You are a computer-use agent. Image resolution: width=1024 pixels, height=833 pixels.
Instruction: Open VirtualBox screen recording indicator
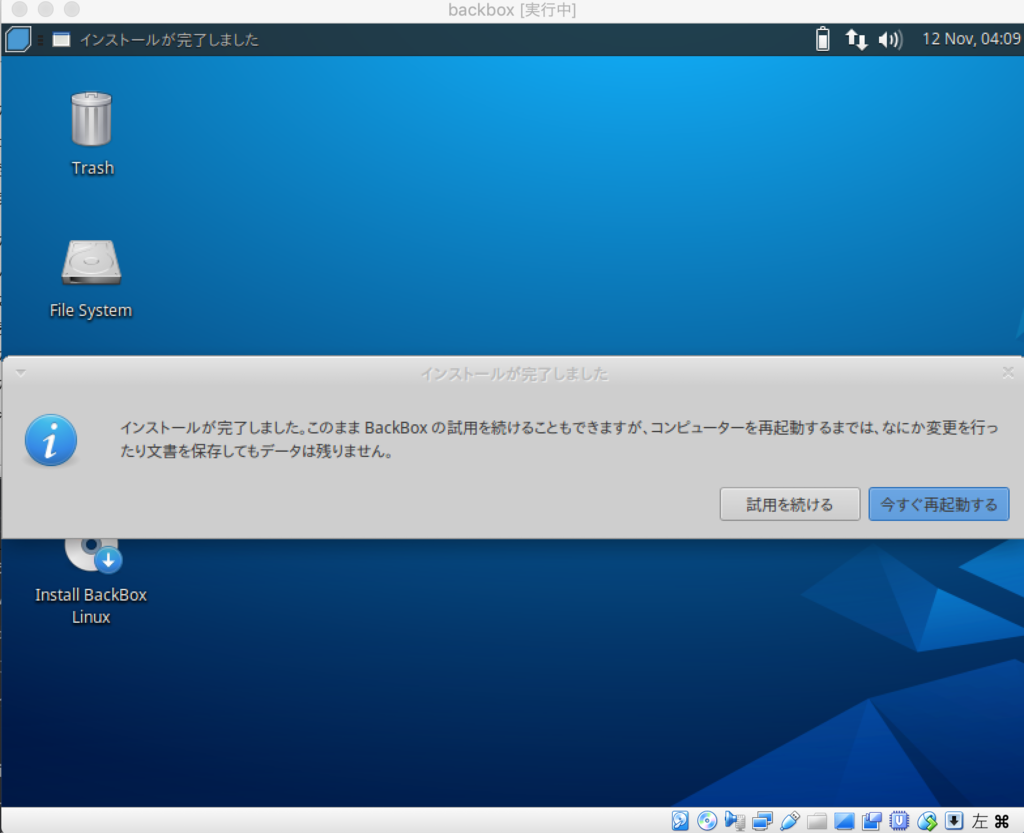click(872, 821)
